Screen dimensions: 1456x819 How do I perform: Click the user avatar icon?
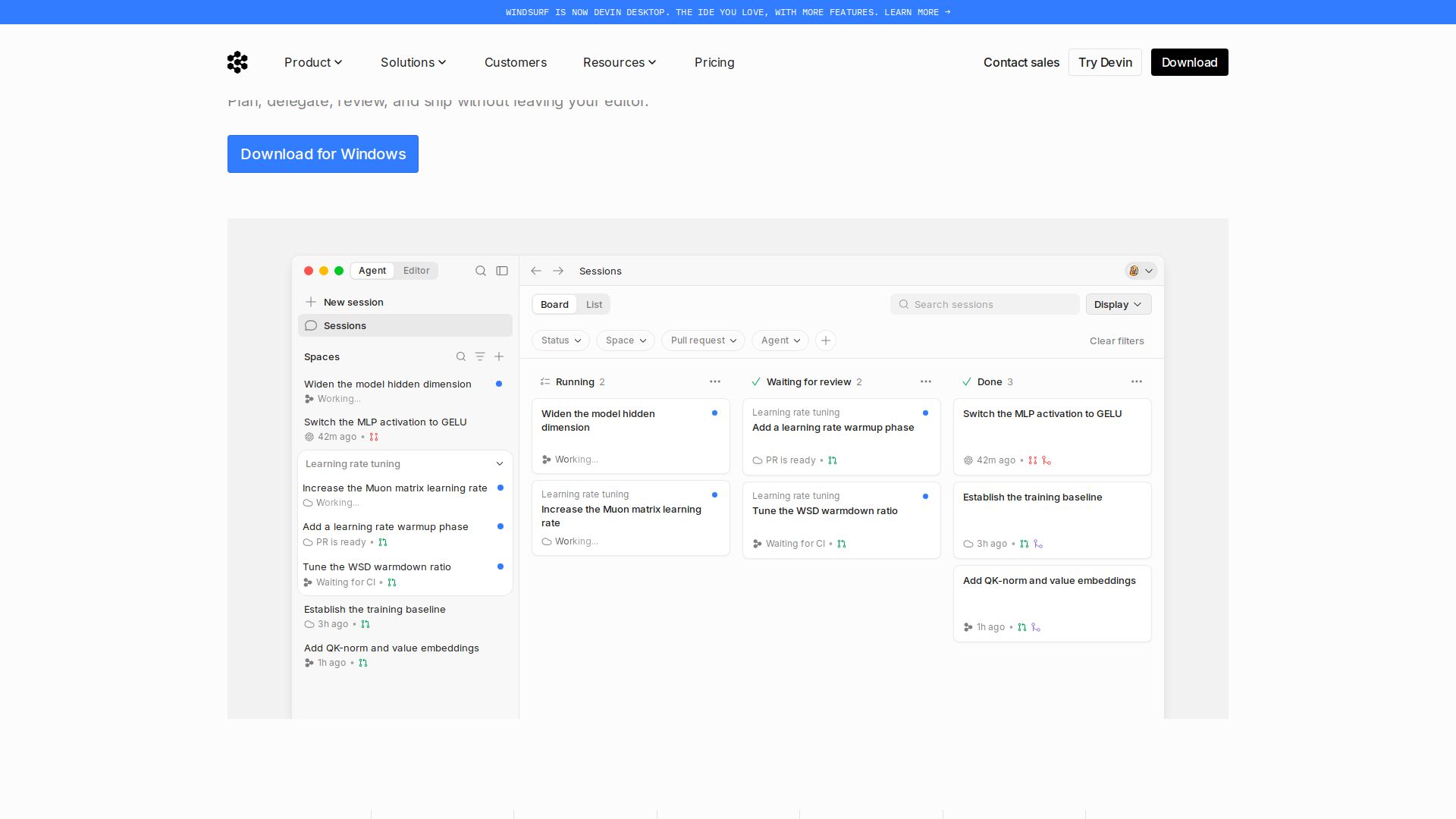click(x=1134, y=271)
